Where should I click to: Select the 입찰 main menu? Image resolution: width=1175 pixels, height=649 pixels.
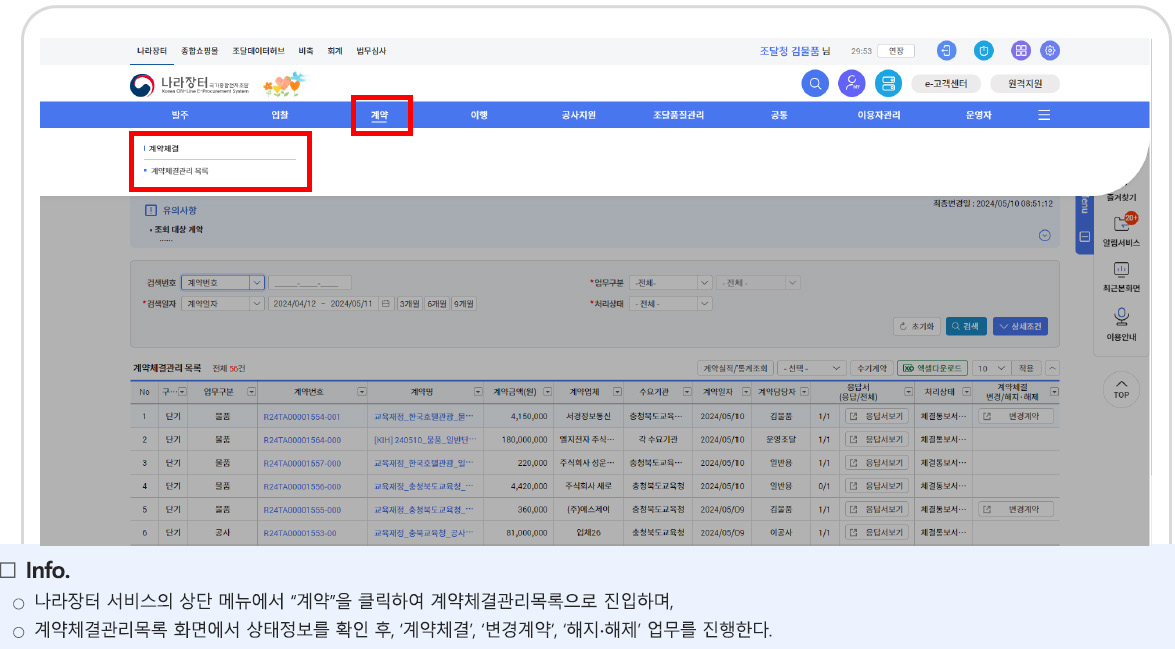coord(280,115)
